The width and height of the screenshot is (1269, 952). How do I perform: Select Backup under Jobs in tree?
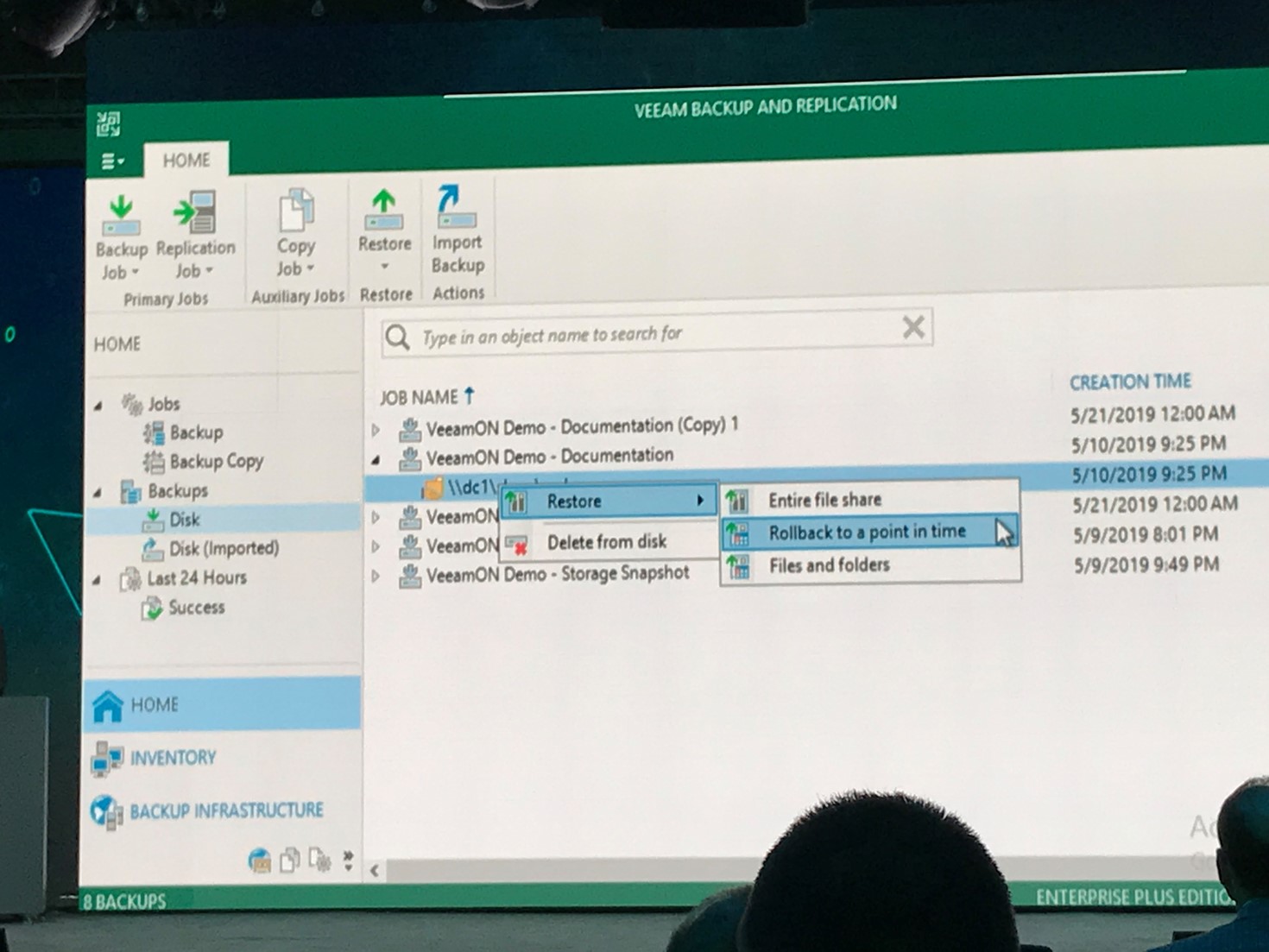[196, 432]
